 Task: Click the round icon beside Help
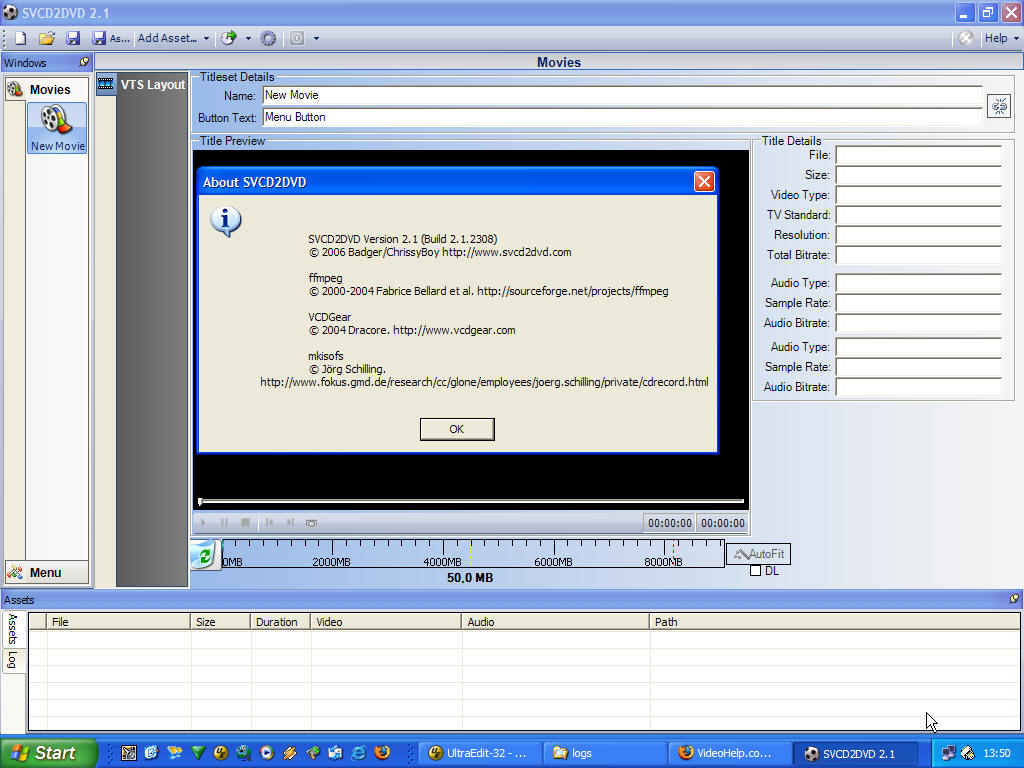[966, 39]
